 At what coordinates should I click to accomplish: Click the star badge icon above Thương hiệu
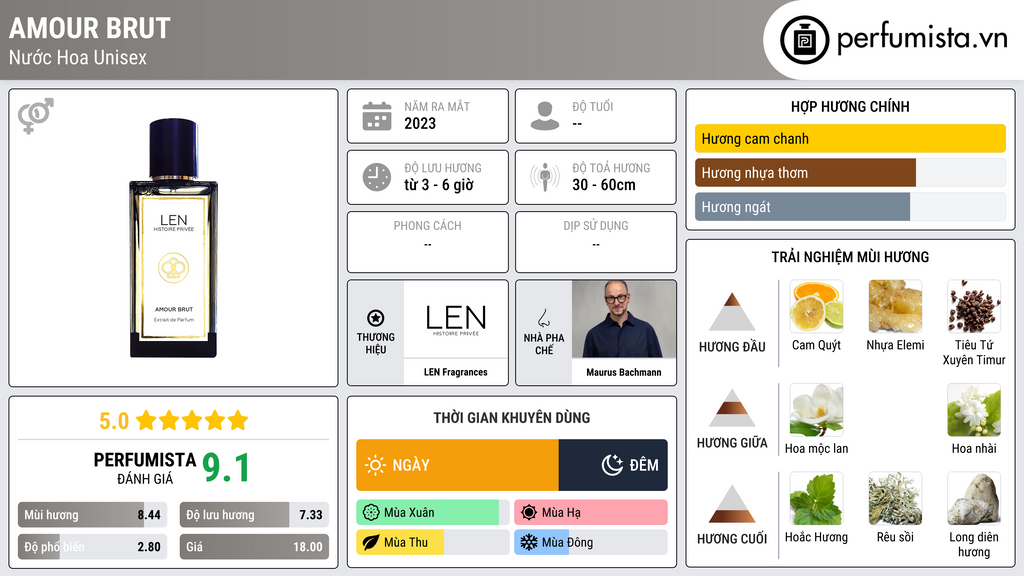[x=376, y=318]
